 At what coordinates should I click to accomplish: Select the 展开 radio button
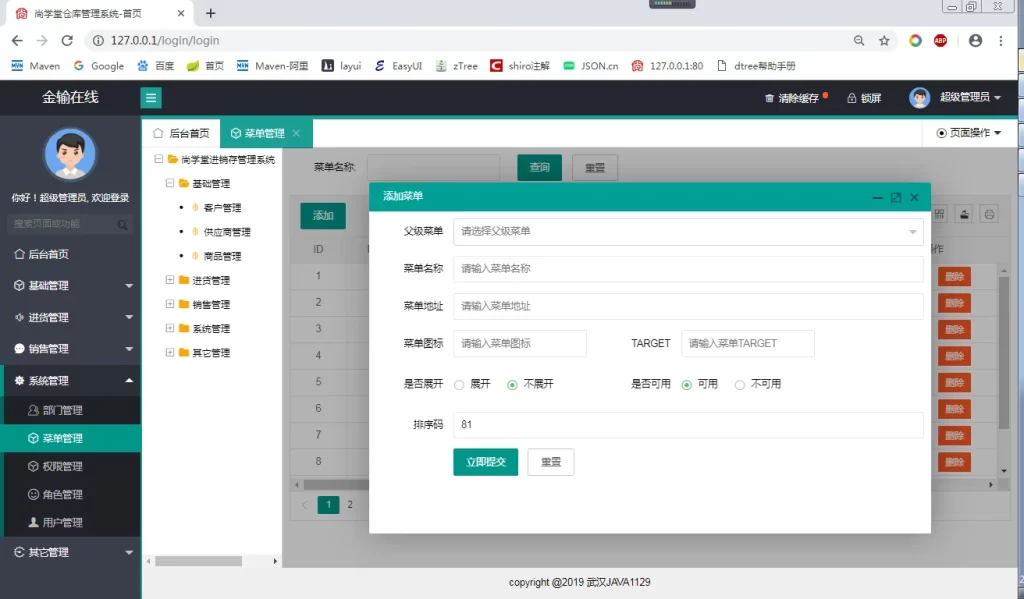coord(457,384)
